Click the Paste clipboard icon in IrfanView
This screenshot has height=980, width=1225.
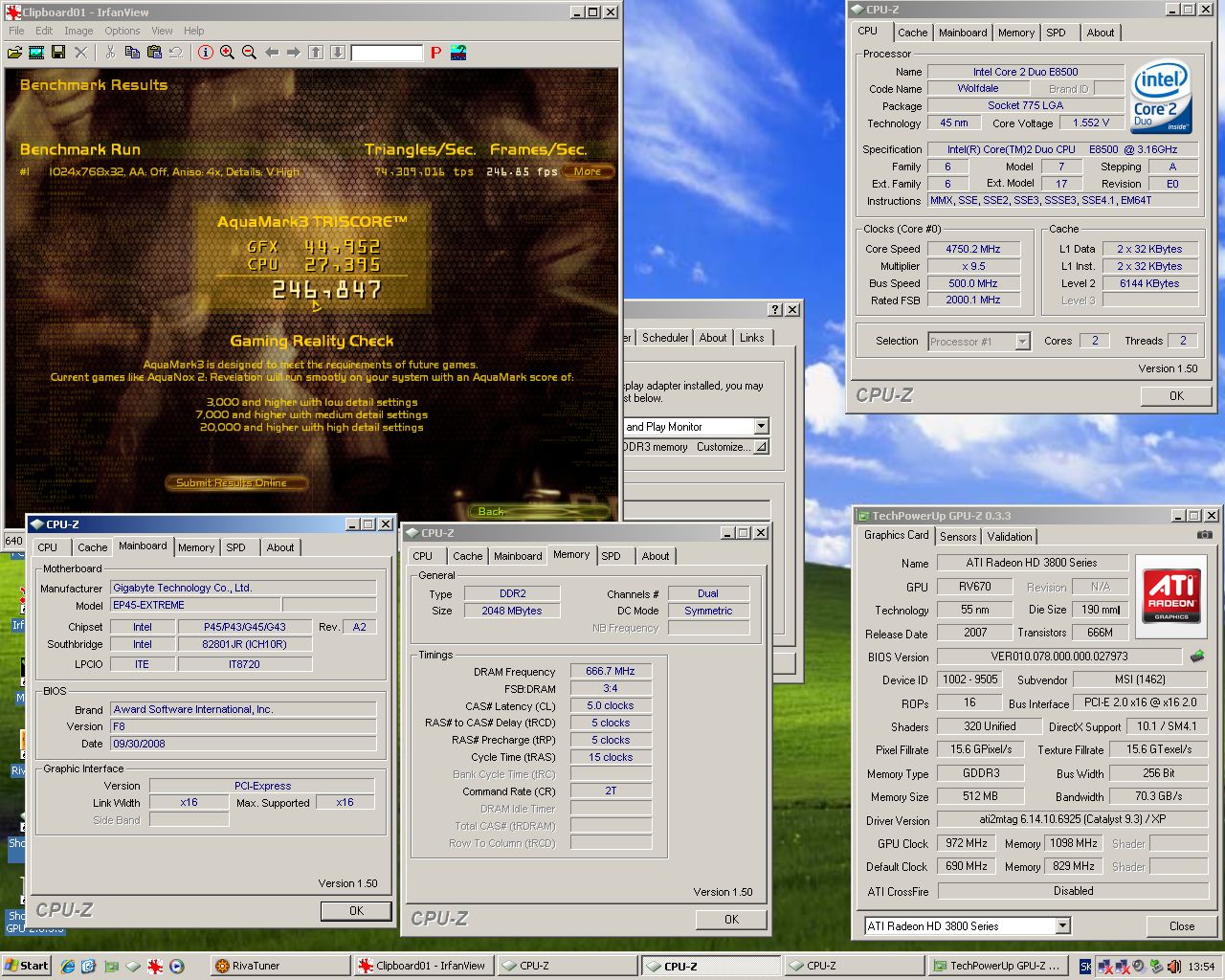[154, 53]
